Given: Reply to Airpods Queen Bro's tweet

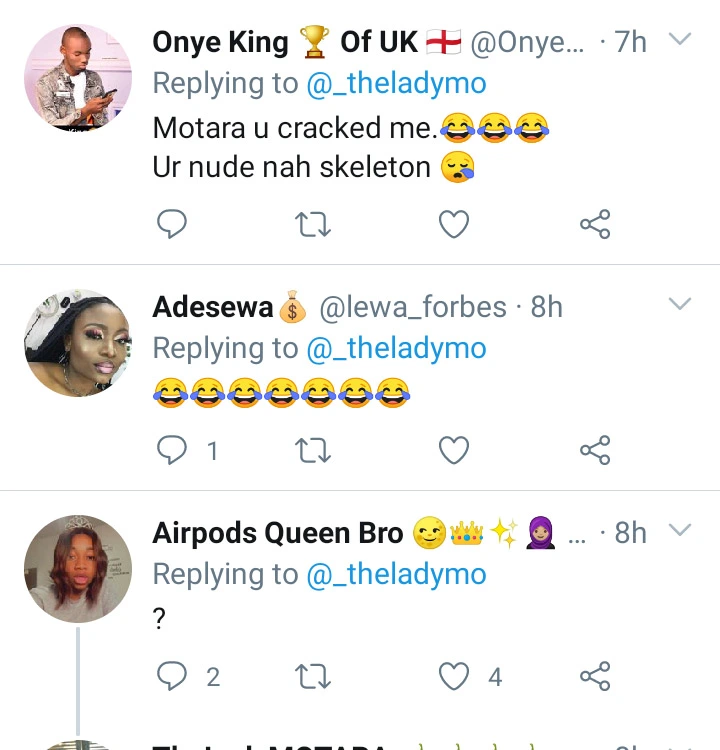Looking at the screenshot, I should (173, 677).
